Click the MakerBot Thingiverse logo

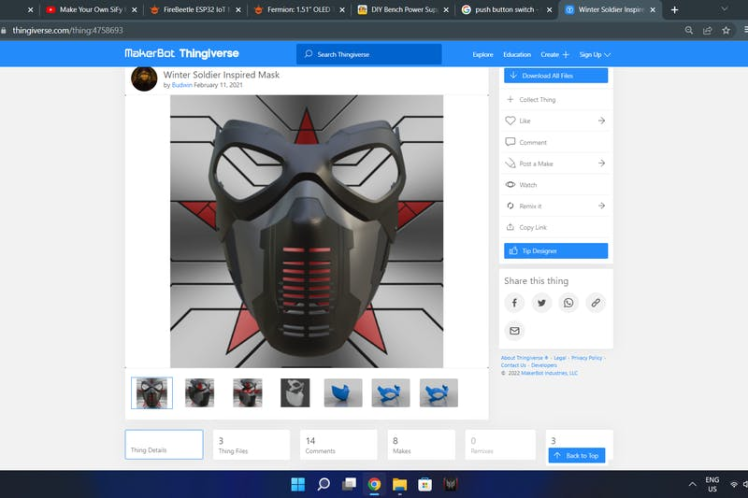click(182, 53)
